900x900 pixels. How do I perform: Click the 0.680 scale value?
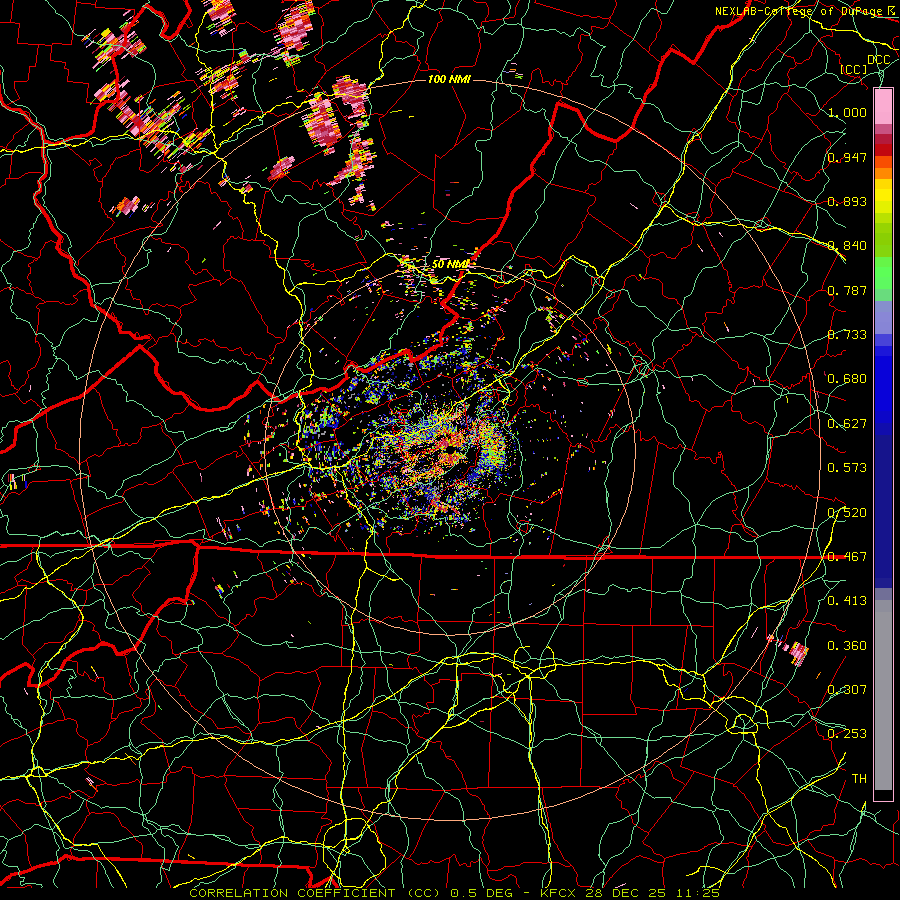click(847, 379)
